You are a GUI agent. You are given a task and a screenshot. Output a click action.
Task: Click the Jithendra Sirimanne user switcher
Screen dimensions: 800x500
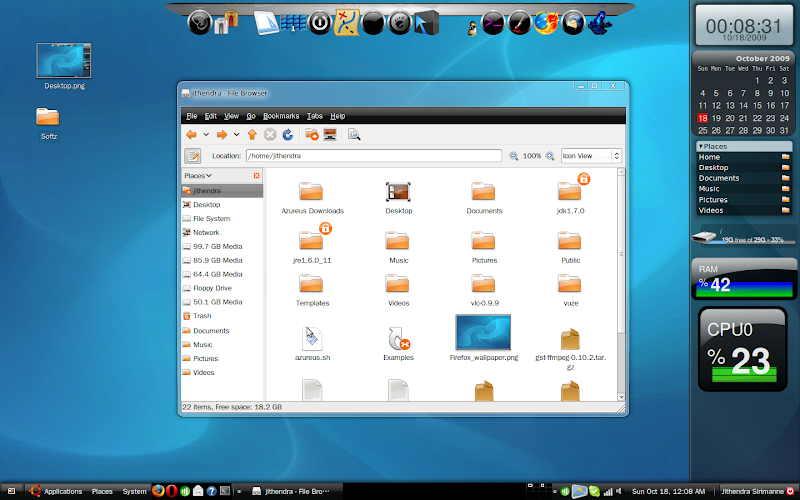[757, 491]
